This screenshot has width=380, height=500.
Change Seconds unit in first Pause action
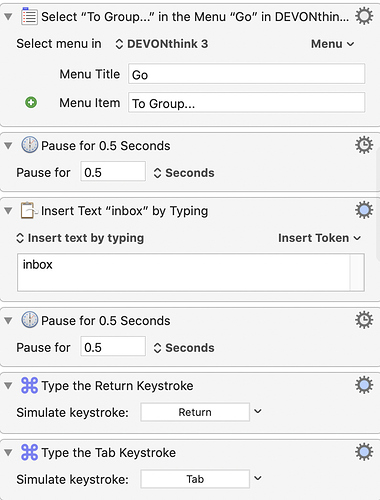click(x=184, y=173)
